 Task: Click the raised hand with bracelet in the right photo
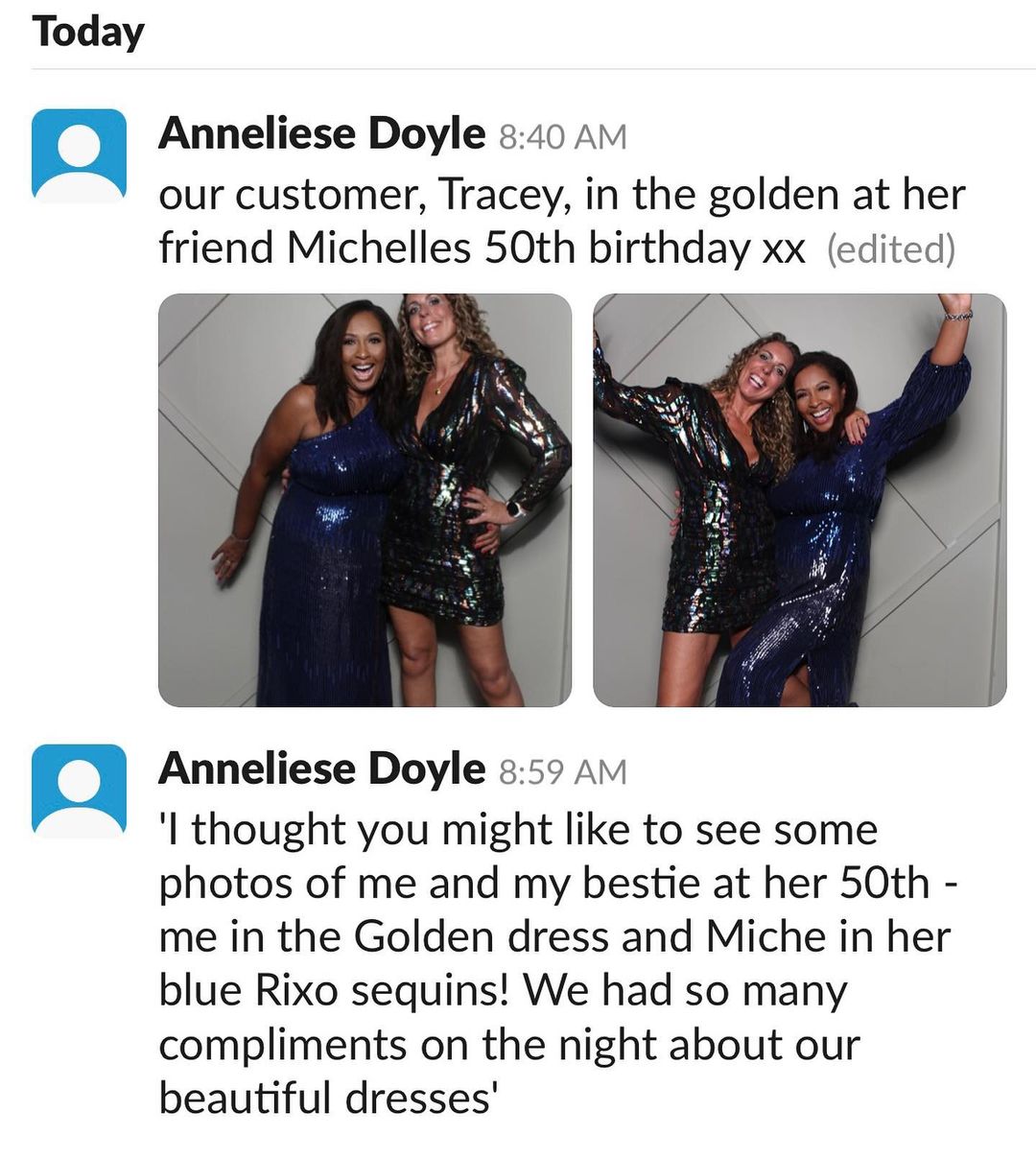click(955, 309)
